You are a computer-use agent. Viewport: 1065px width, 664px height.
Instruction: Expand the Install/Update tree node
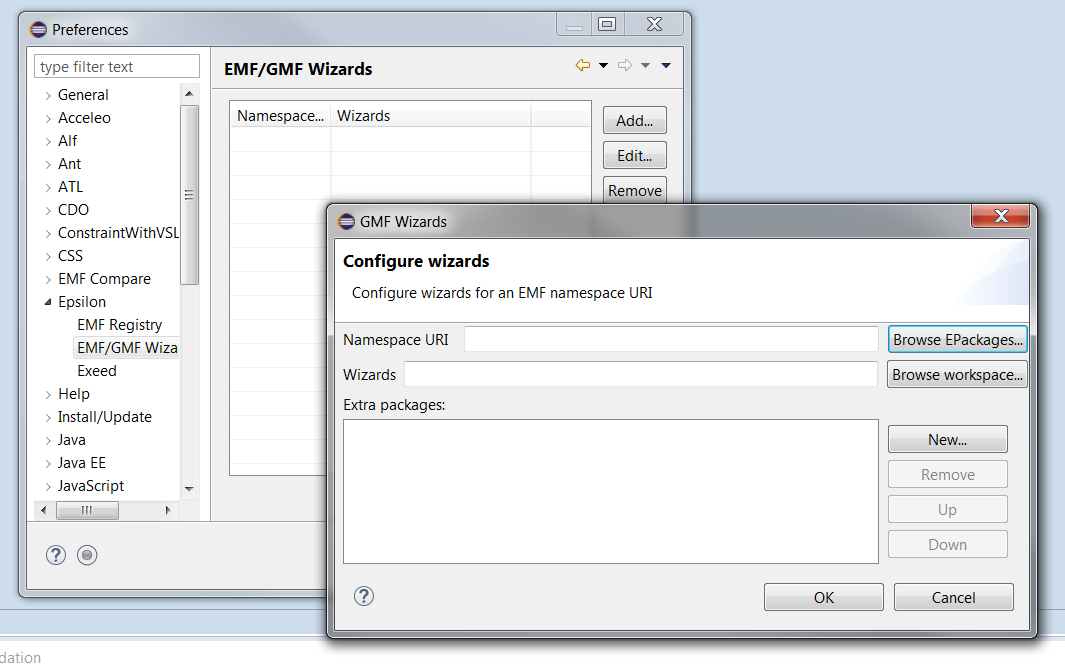(x=48, y=418)
